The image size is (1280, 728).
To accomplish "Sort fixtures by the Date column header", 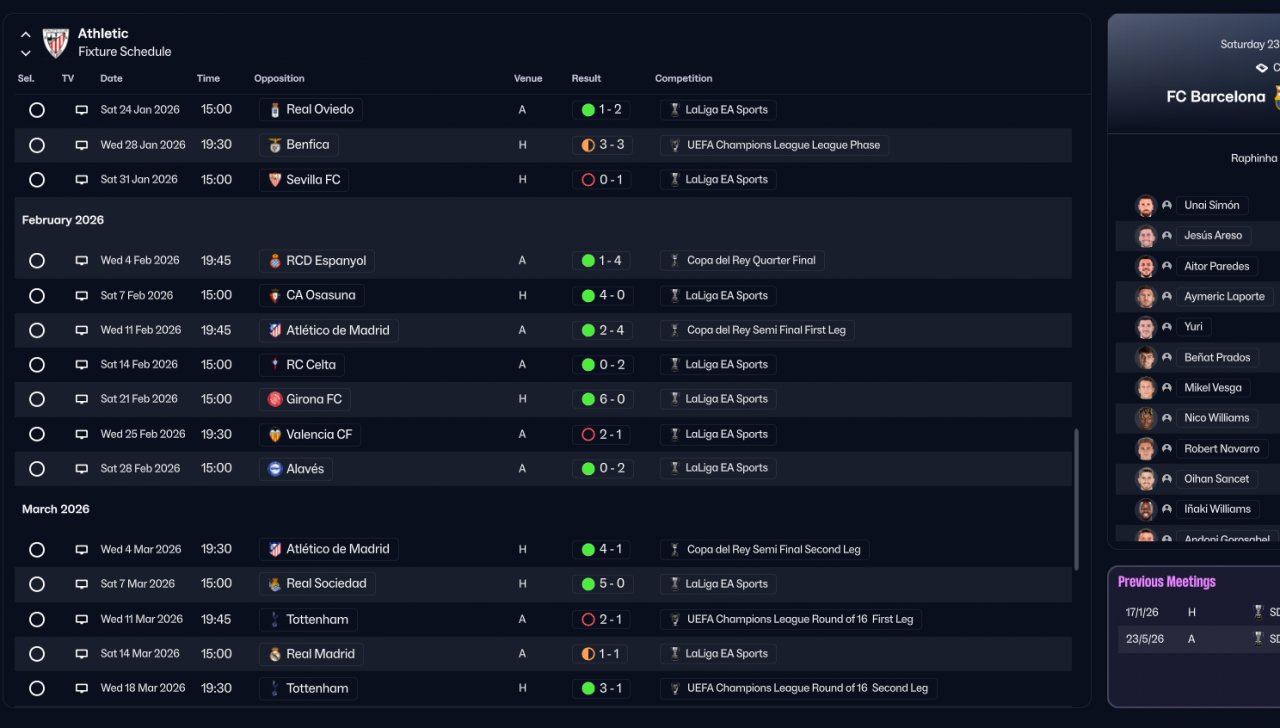I will pos(111,79).
